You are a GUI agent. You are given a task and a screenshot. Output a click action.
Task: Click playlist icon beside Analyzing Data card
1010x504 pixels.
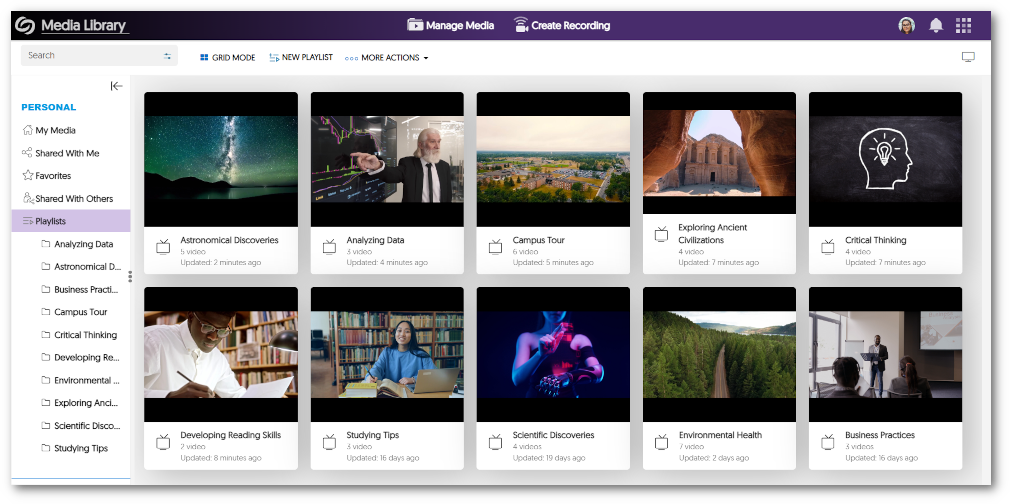[330, 247]
